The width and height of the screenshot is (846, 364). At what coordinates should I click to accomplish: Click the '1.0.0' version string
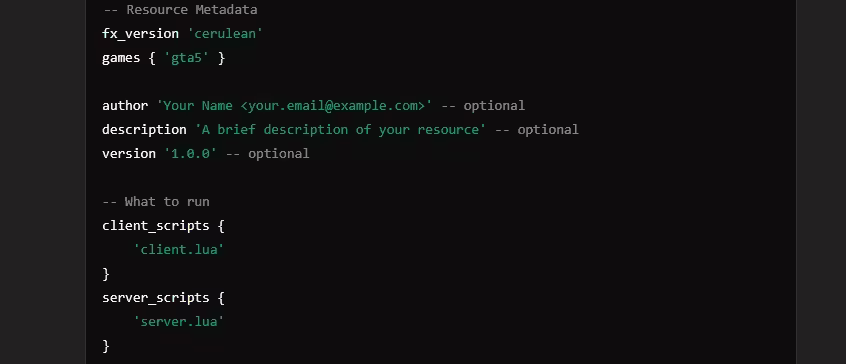(x=190, y=154)
